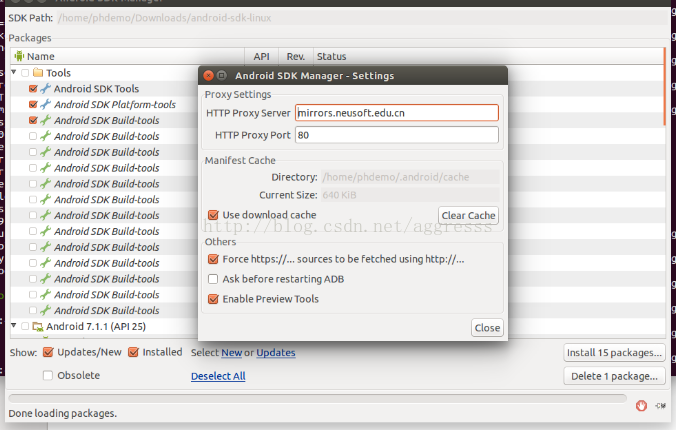Collapse the Android 7.1.1 (API 25) group

(x=14, y=326)
